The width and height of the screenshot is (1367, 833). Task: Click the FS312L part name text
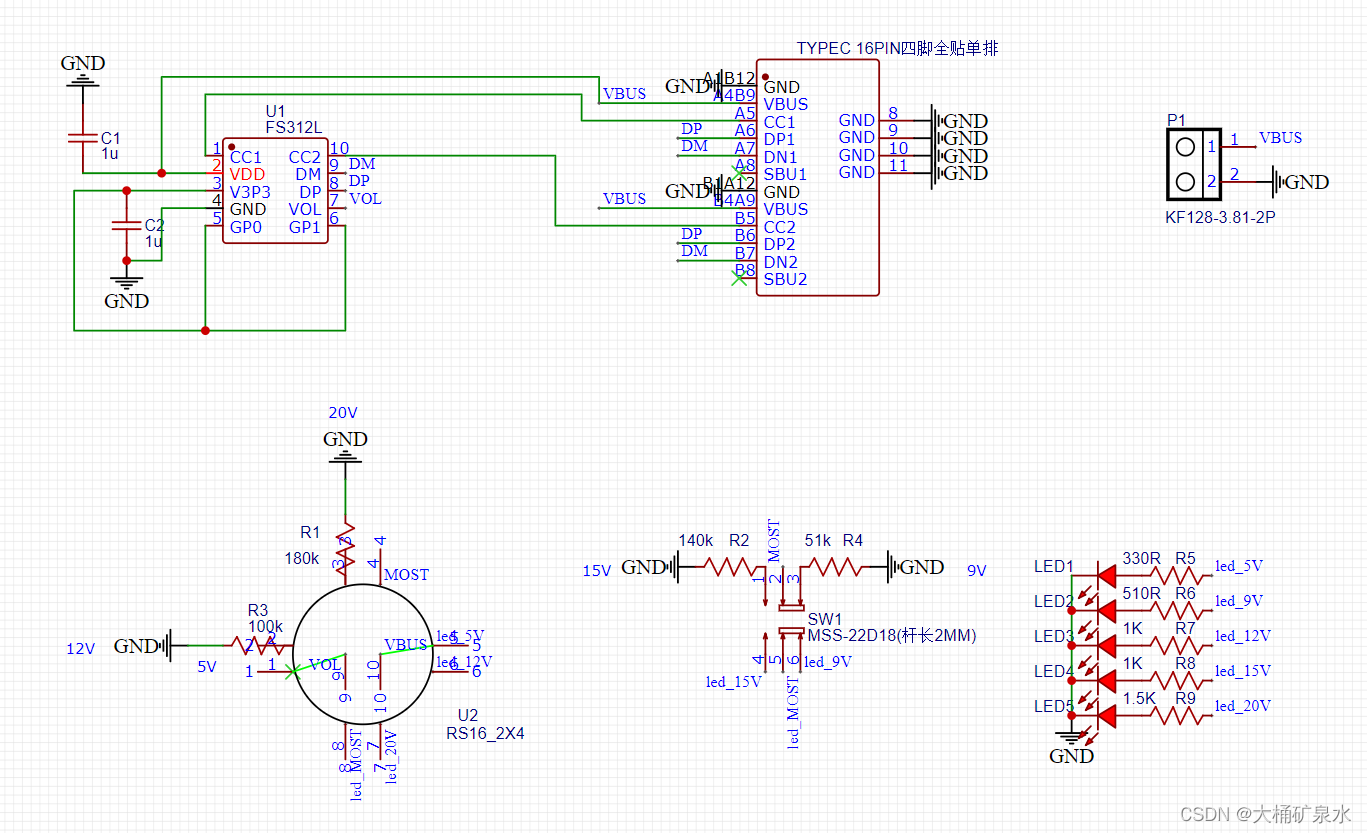click(x=294, y=128)
